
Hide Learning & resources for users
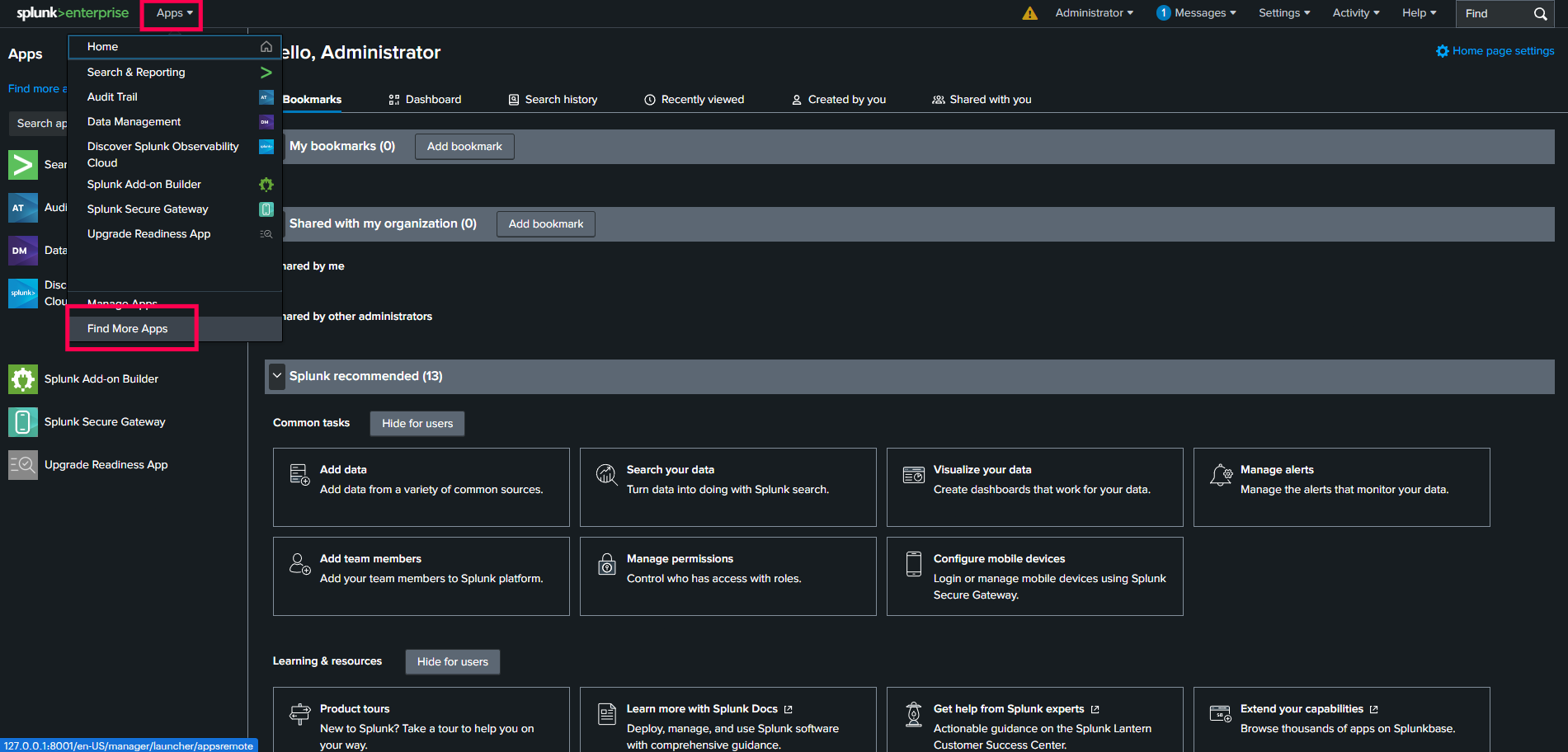tap(452, 661)
